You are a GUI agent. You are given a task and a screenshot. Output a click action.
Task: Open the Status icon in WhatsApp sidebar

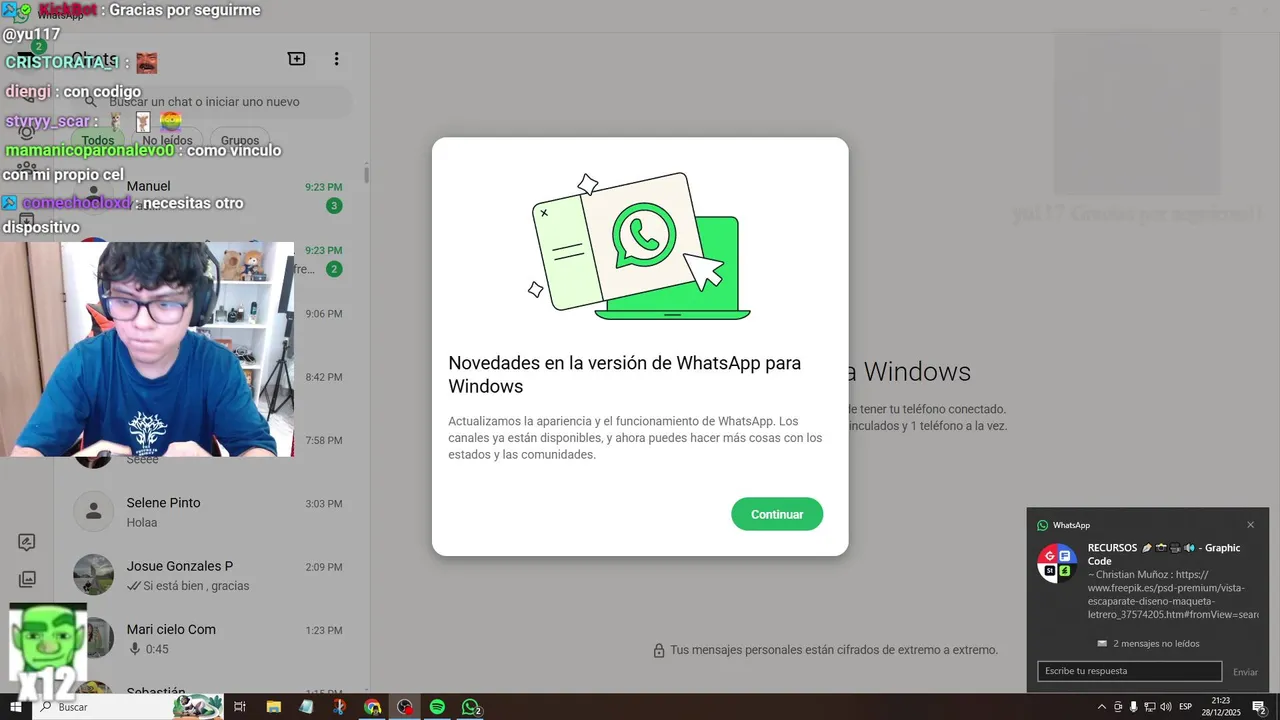point(27,132)
